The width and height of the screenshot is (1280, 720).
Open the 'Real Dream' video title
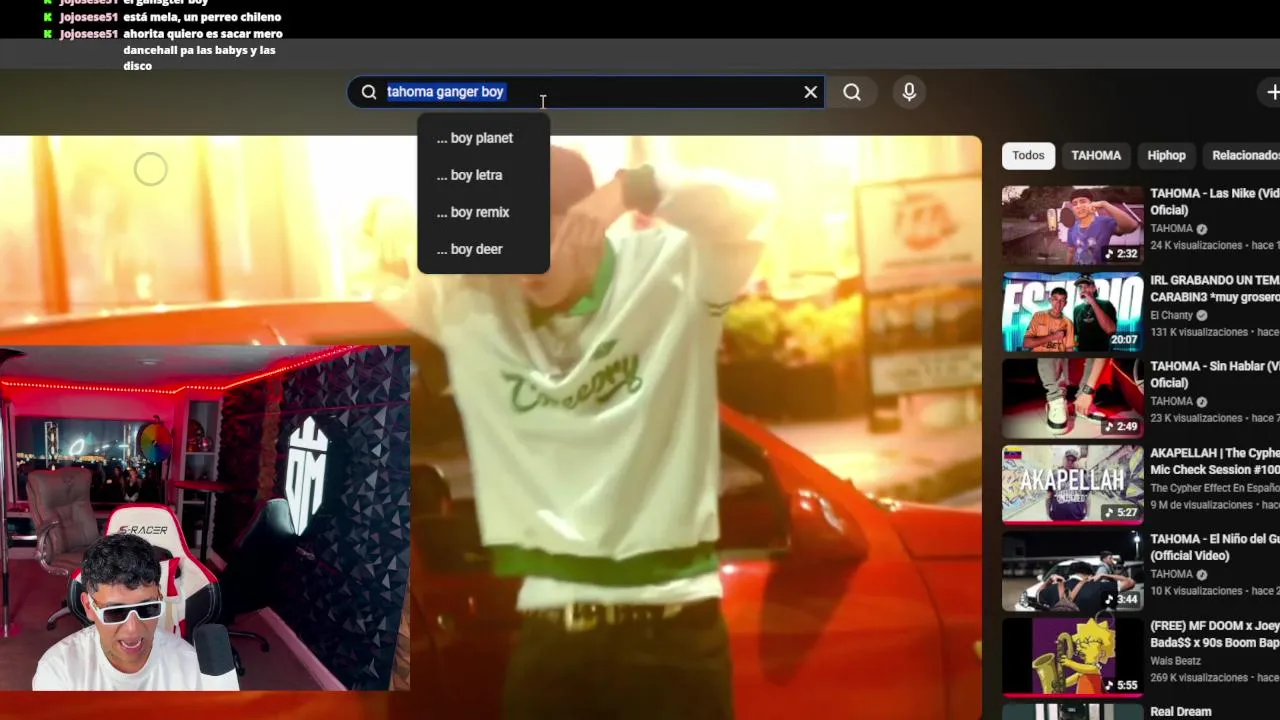point(1181,712)
